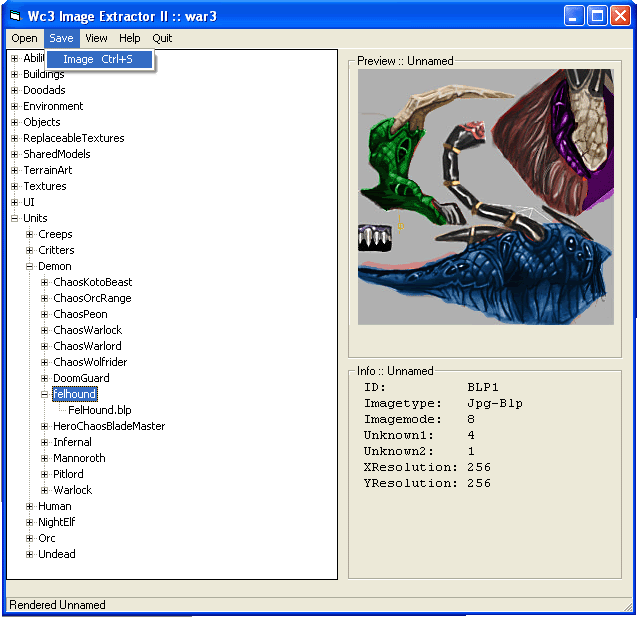Expand the Pitlord node
Screen dimensions: 638x618
pyautogui.click(x=44, y=474)
